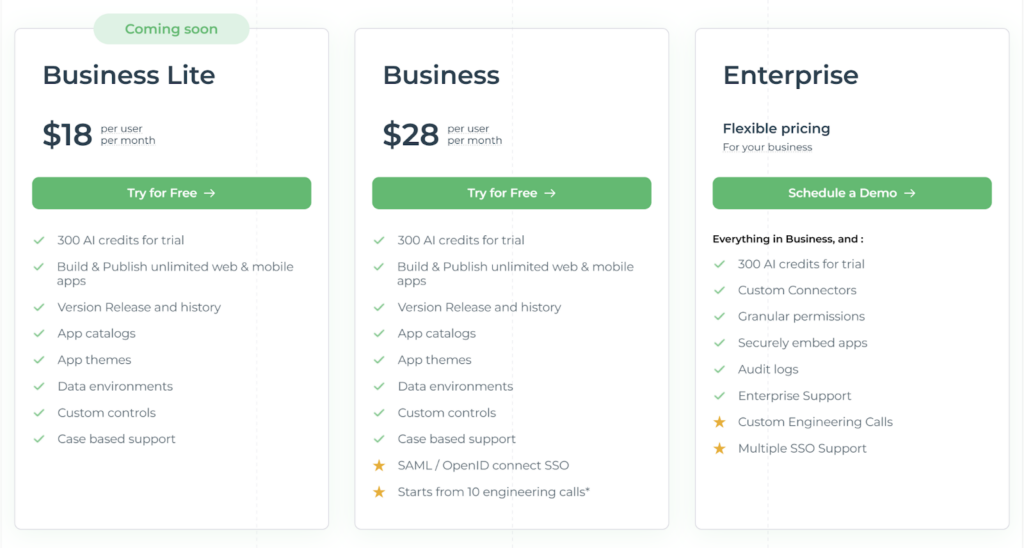The height and width of the screenshot is (548, 1024).
Task: Click Business Lite Case based support item
Action: [x=116, y=439]
